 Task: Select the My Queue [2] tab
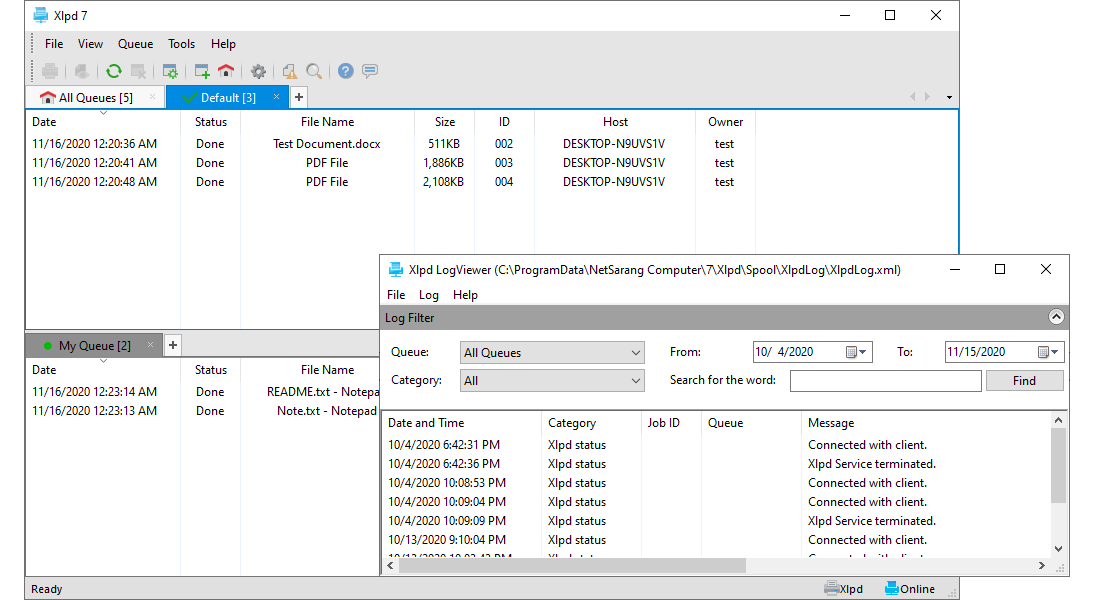95,345
